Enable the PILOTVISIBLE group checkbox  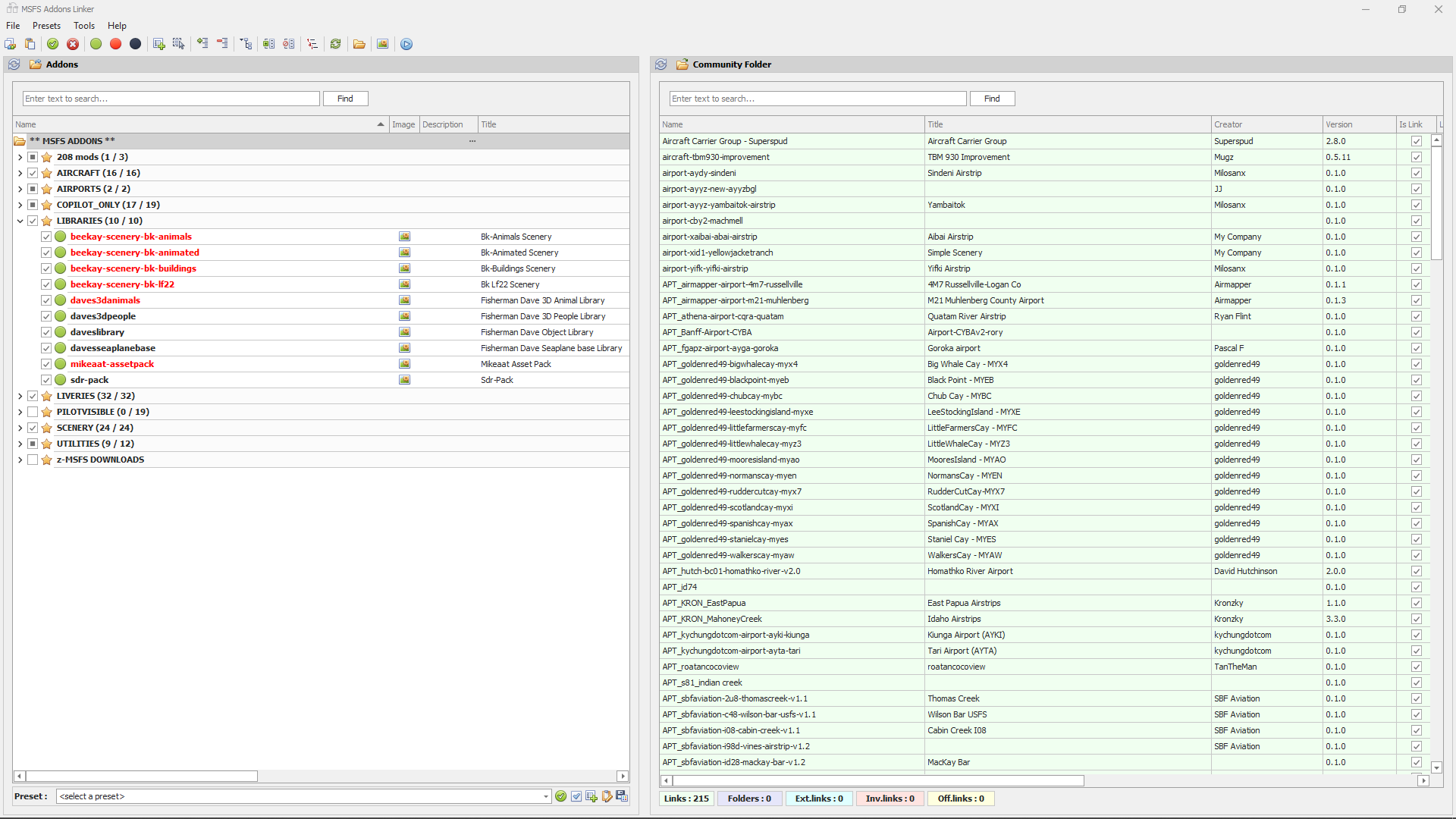[x=33, y=412]
